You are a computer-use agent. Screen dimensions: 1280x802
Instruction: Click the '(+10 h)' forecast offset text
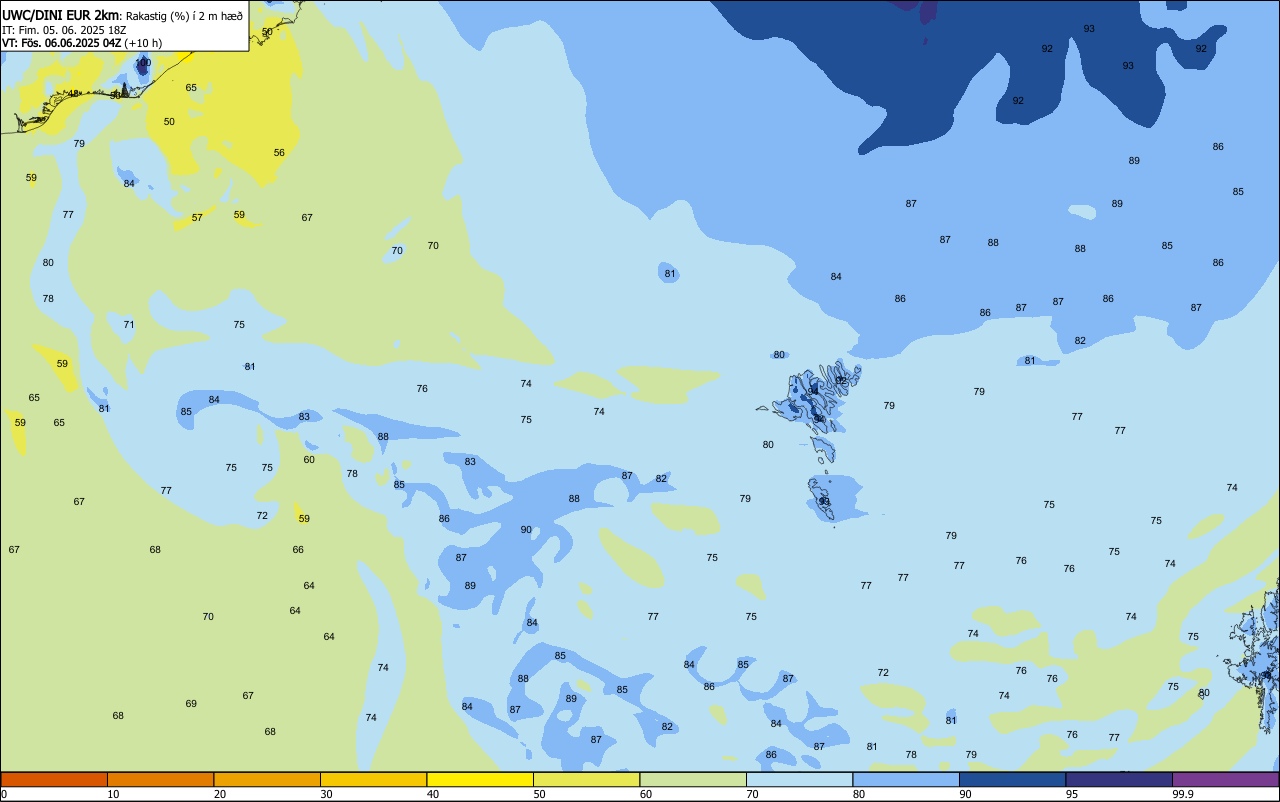tap(143, 43)
